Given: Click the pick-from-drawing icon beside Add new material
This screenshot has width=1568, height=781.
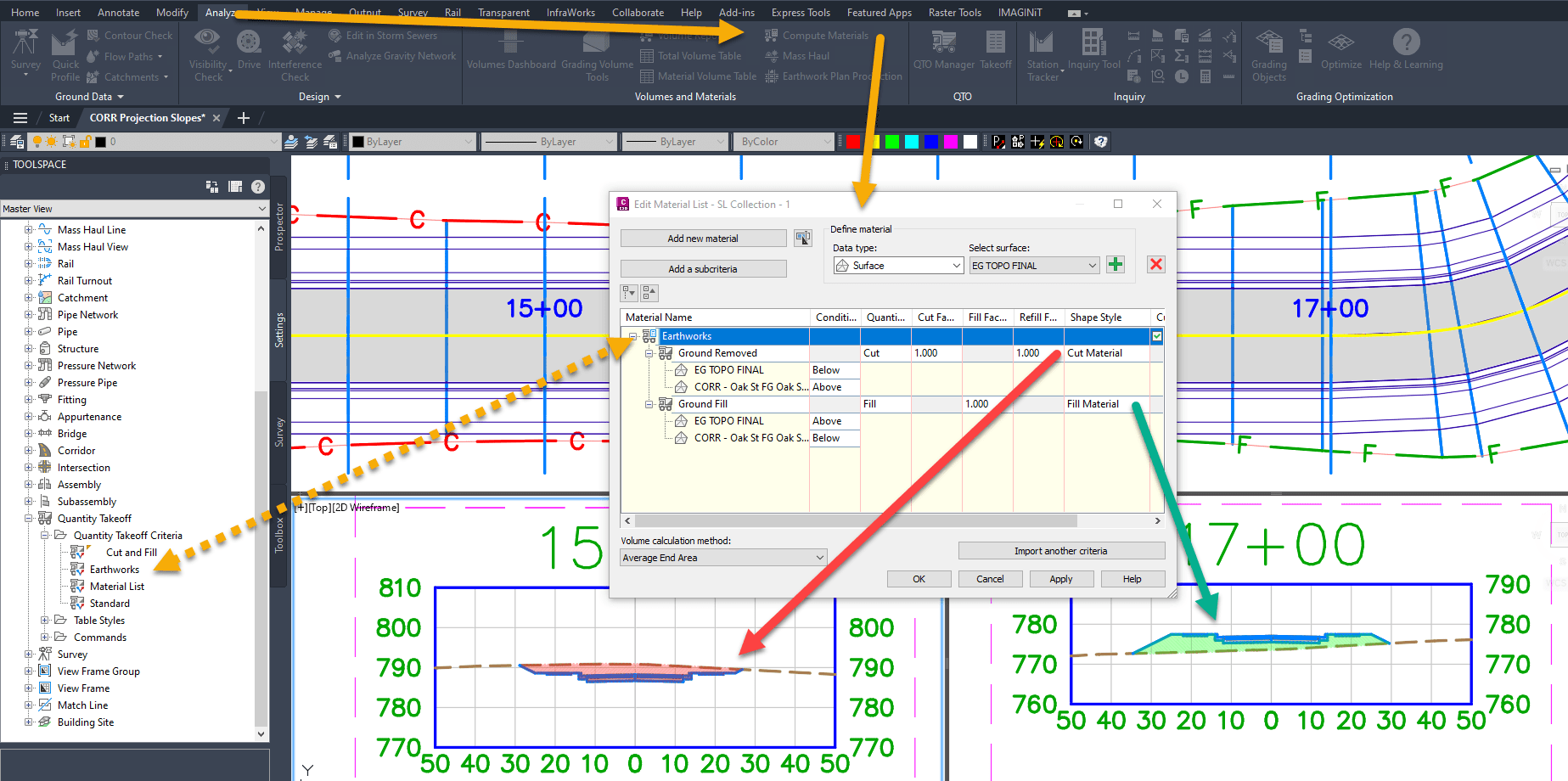Looking at the screenshot, I should tap(802, 239).
